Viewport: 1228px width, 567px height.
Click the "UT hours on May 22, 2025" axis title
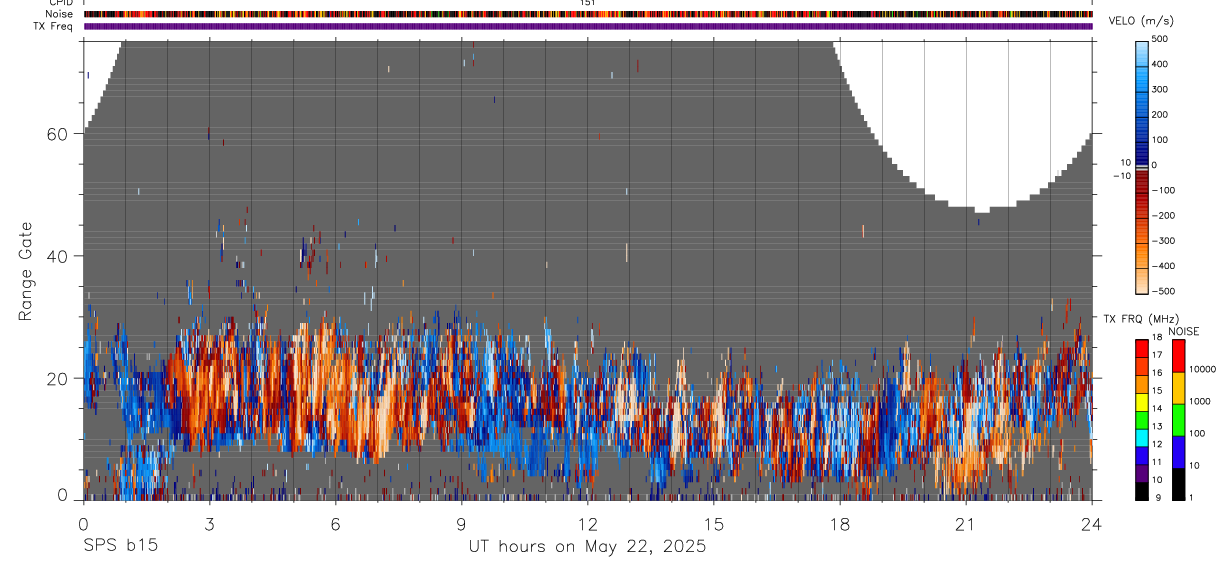[x=587, y=546]
